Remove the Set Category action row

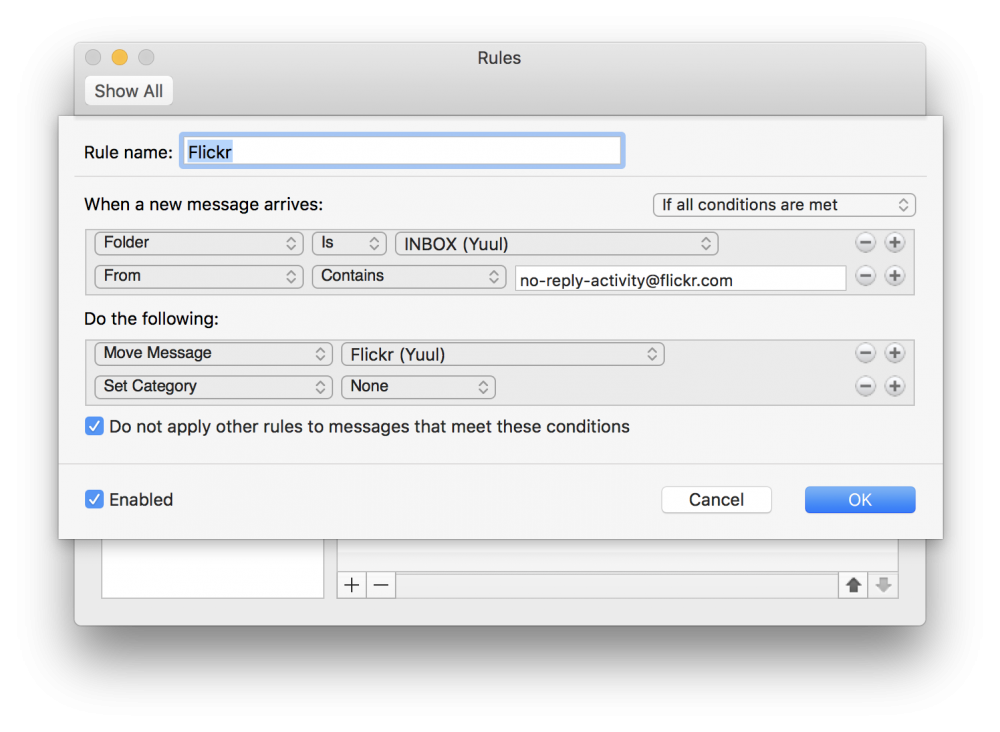pyautogui.click(x=865, y=386)
